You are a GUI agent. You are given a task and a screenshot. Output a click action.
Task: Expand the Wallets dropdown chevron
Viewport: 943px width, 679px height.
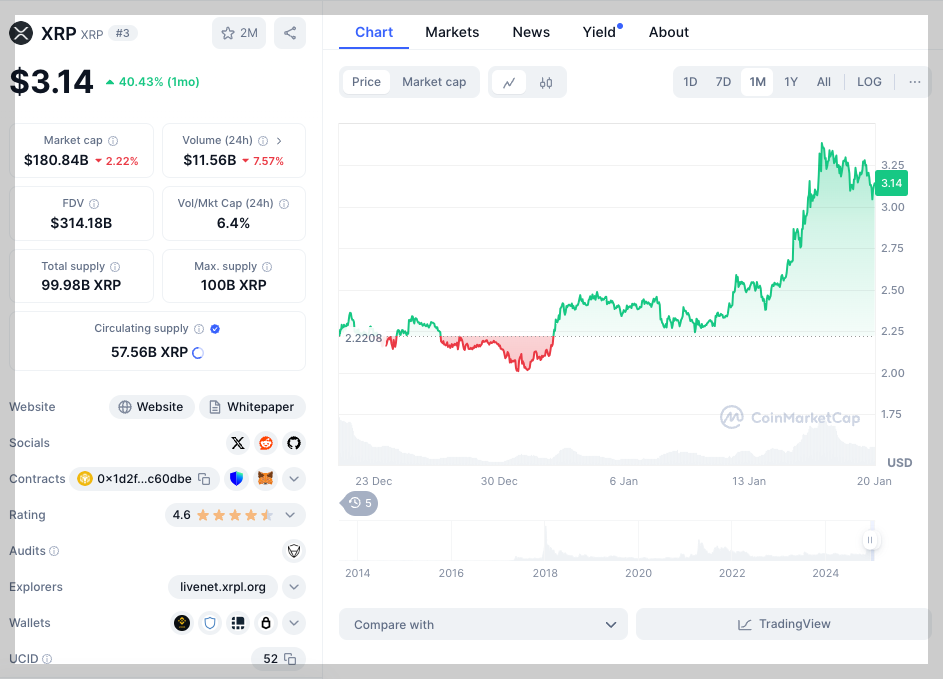pos(294,623)
